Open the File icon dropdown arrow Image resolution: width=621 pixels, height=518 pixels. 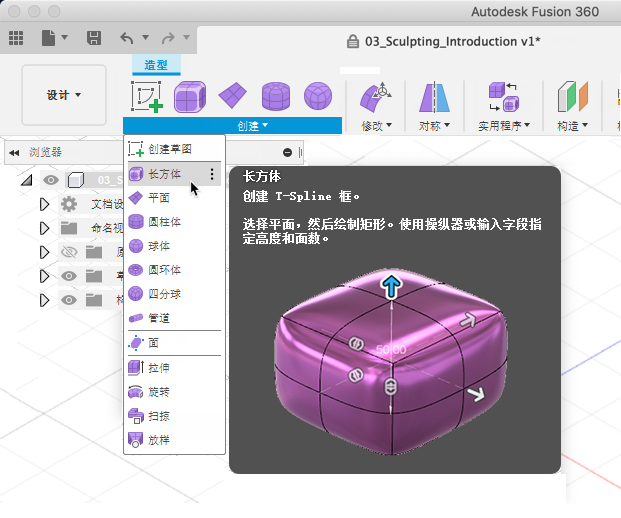[64, 37]
